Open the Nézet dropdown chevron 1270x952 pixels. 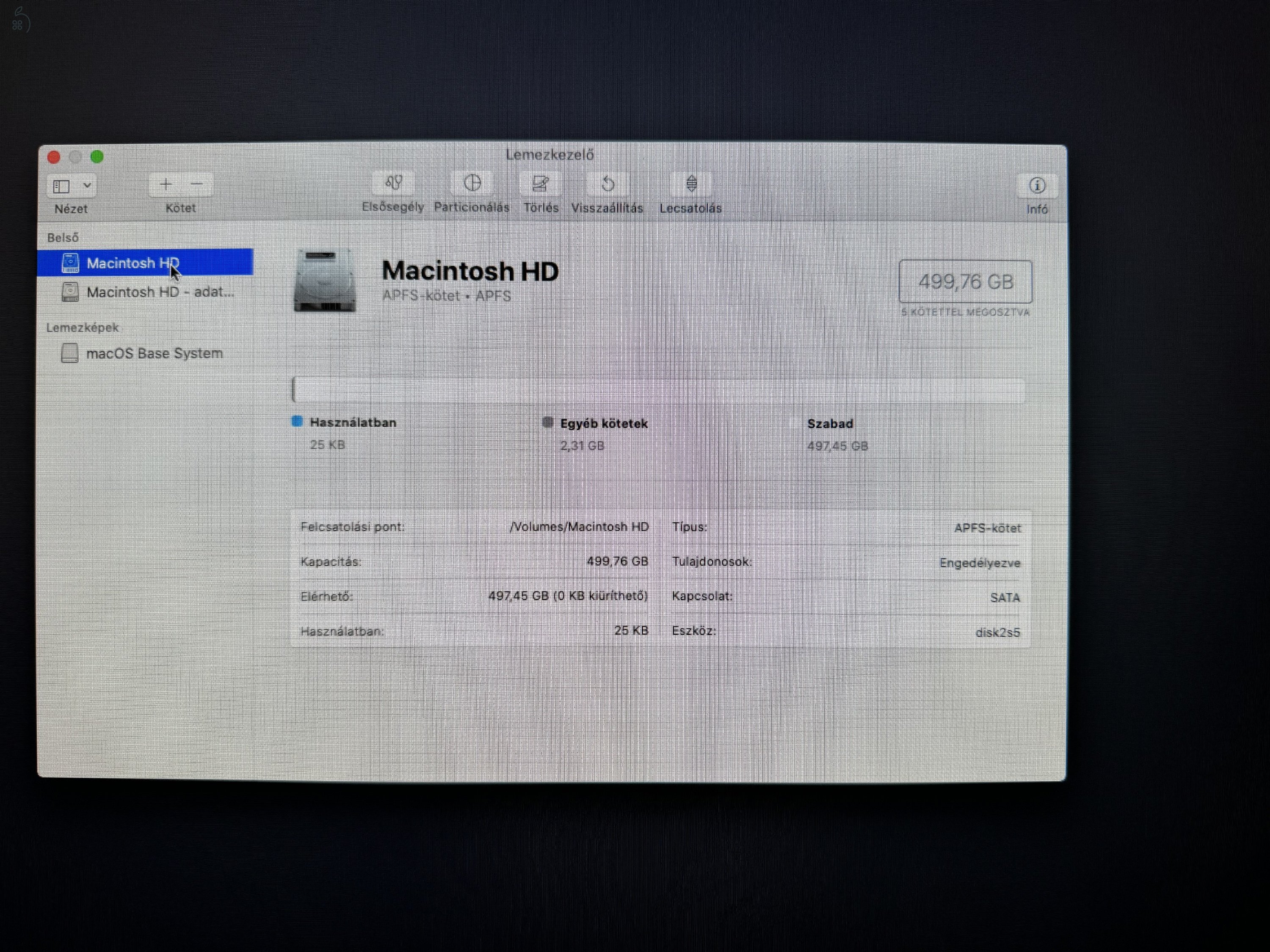point(87,185)
